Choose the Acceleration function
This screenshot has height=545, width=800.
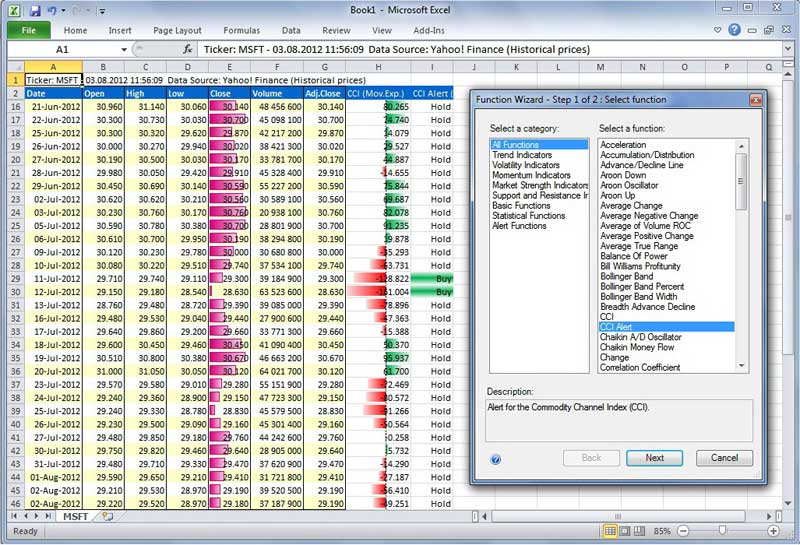point(623,144)
